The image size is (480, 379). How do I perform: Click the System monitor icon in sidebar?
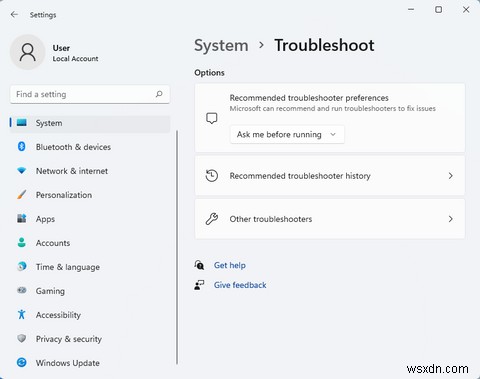pos(22,123)
